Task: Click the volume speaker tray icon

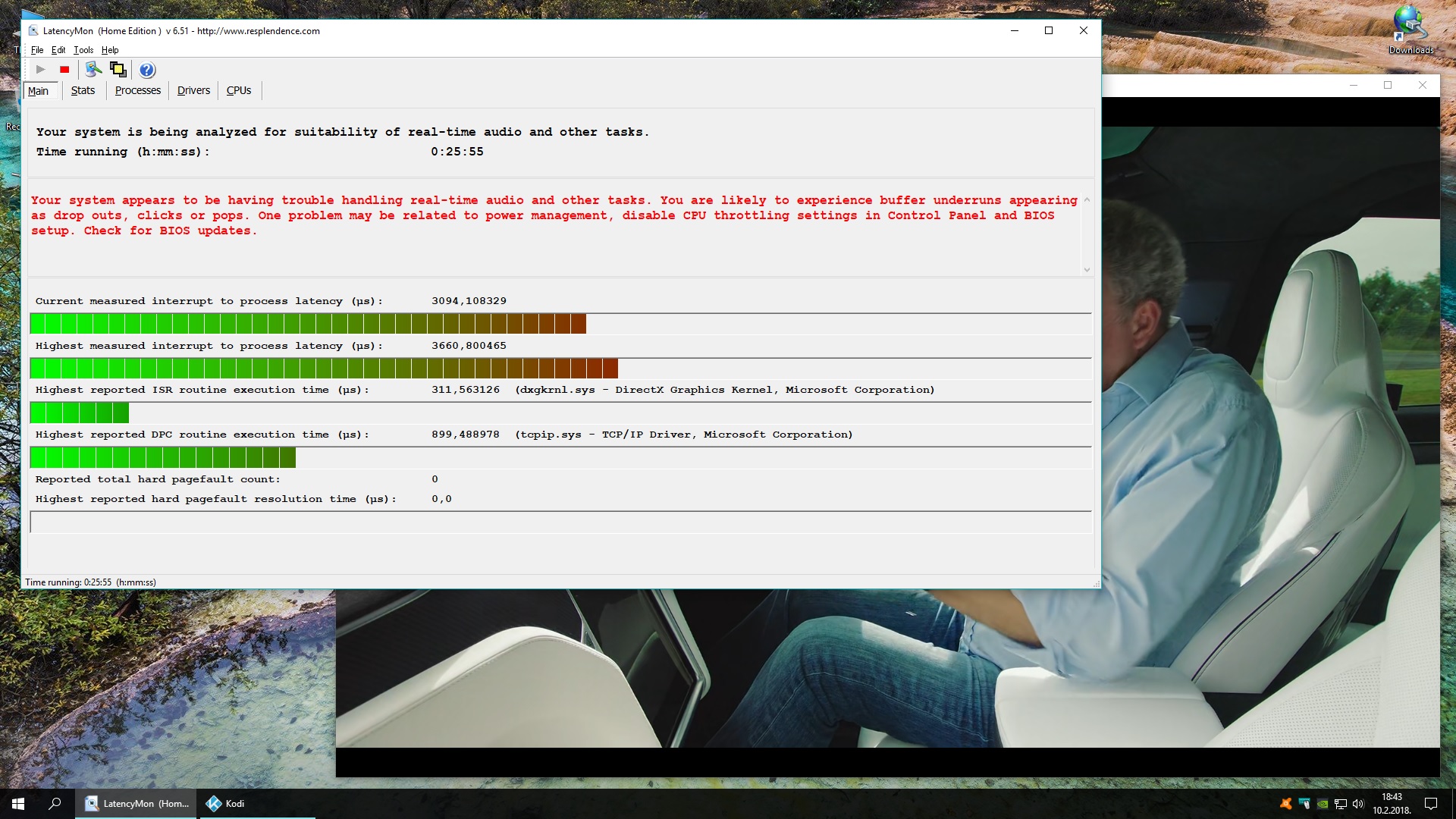Action: 1358,804
